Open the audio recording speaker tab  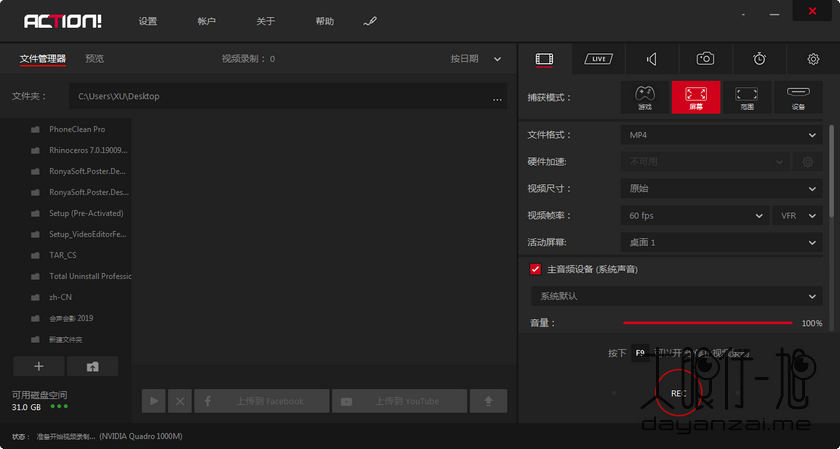click(652, 59)
